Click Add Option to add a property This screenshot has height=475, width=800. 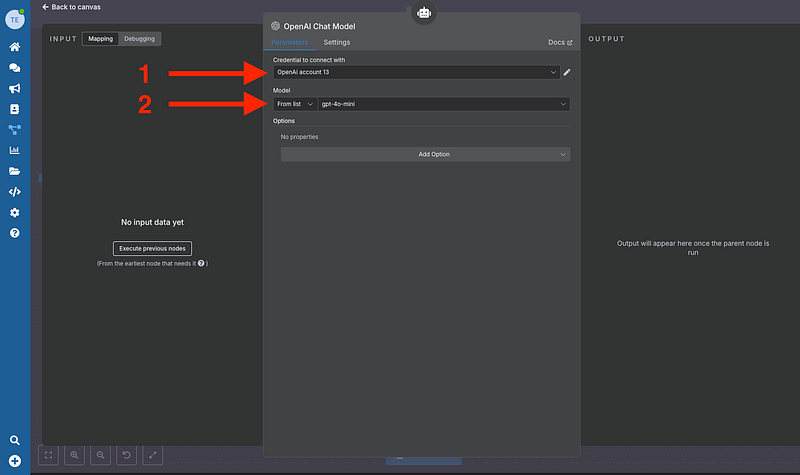[x=425, y=154]
